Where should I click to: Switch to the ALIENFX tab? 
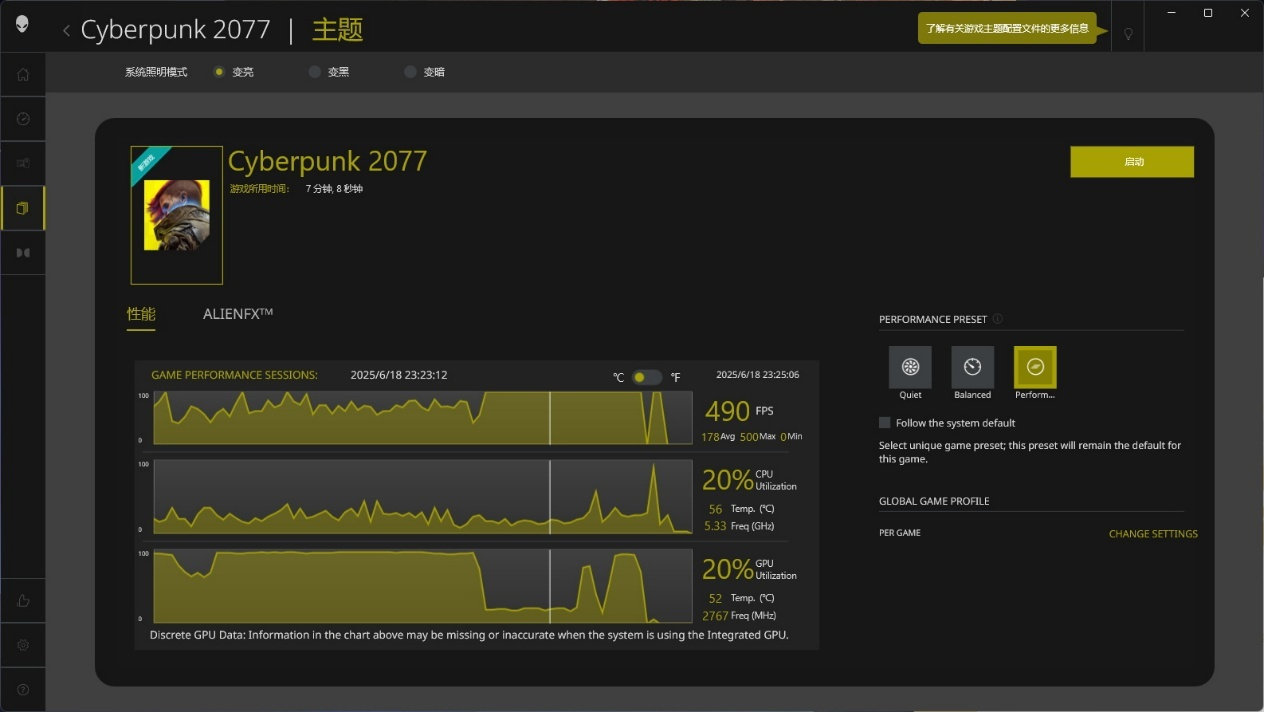pyautogui.click(x=238, y=314)
